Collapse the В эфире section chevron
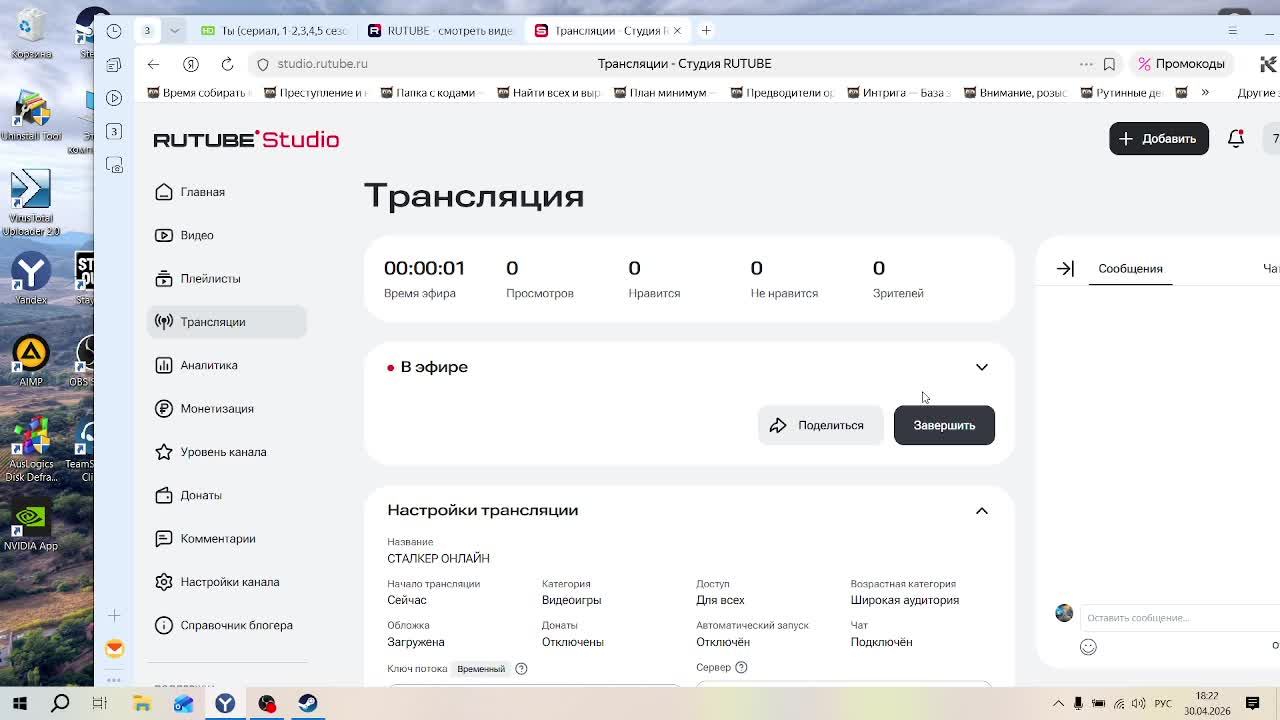The height and width of the screenshot is (720, 1280). pyautogui.click(x=981, y=367)
